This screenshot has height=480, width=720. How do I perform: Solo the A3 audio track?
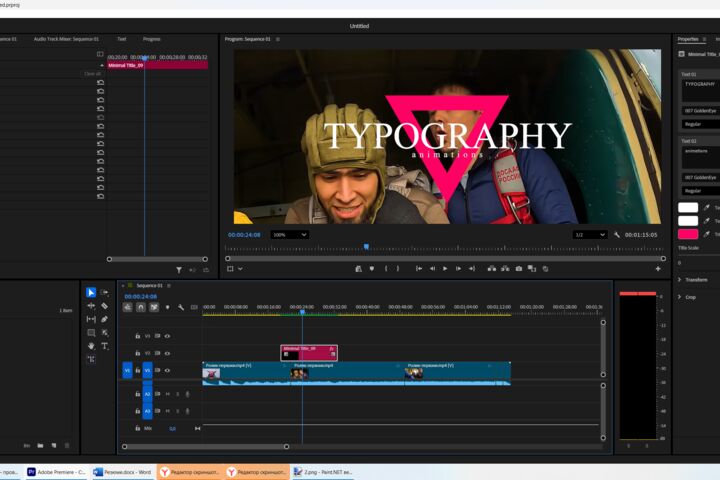(178, 411)
